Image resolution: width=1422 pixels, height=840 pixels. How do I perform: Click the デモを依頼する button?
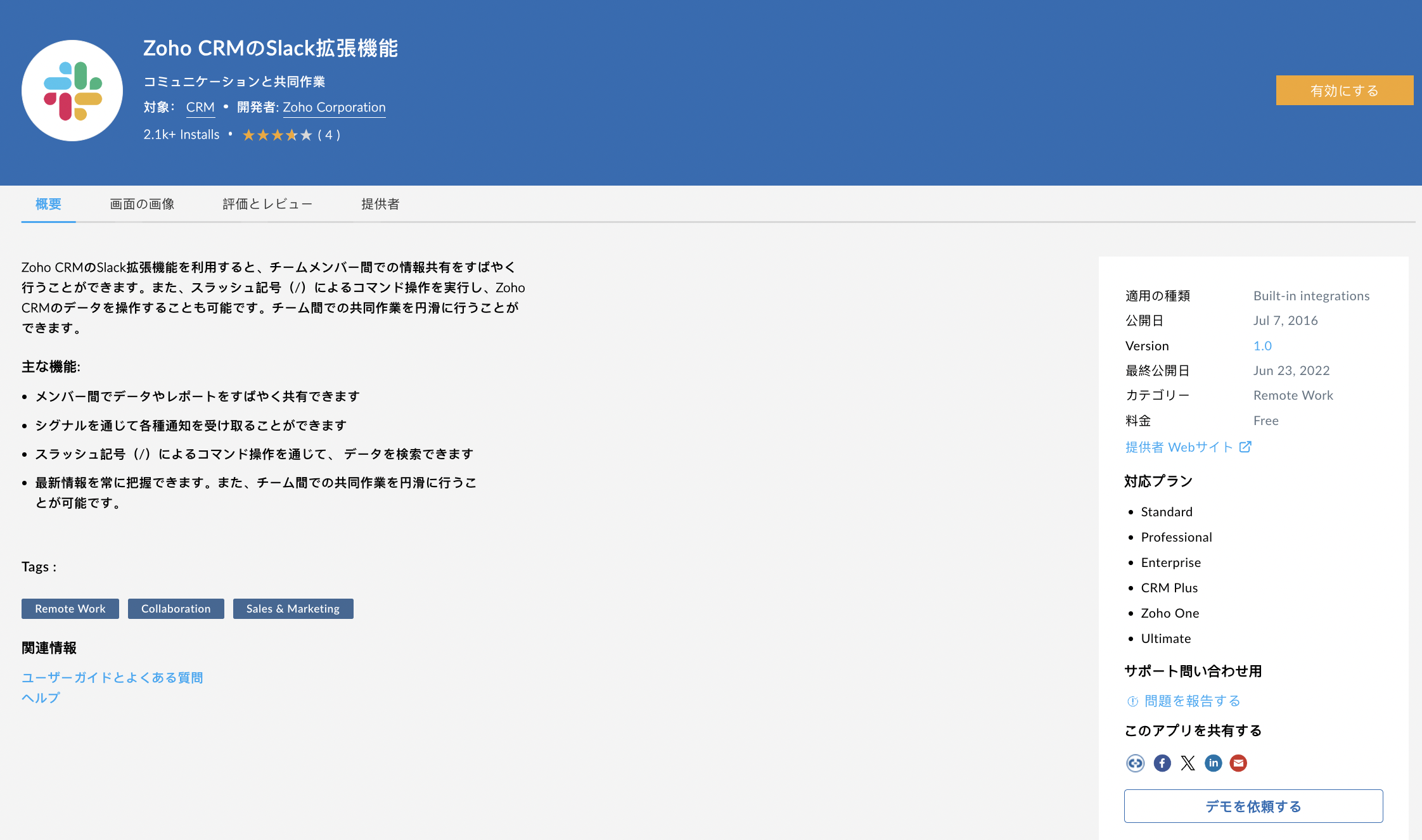tap(1253, 806)
